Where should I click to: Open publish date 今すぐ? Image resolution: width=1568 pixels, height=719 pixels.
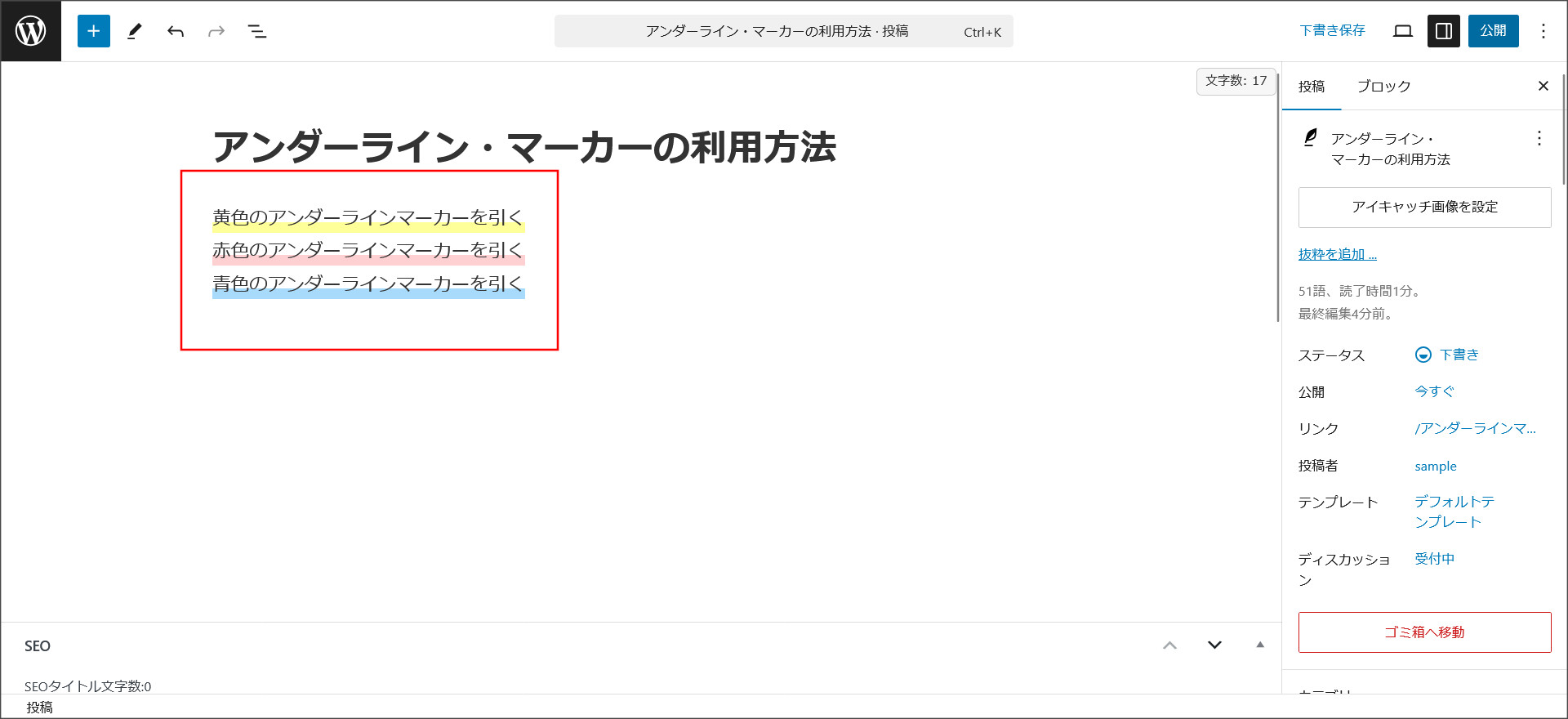[x=1435, y=391]
